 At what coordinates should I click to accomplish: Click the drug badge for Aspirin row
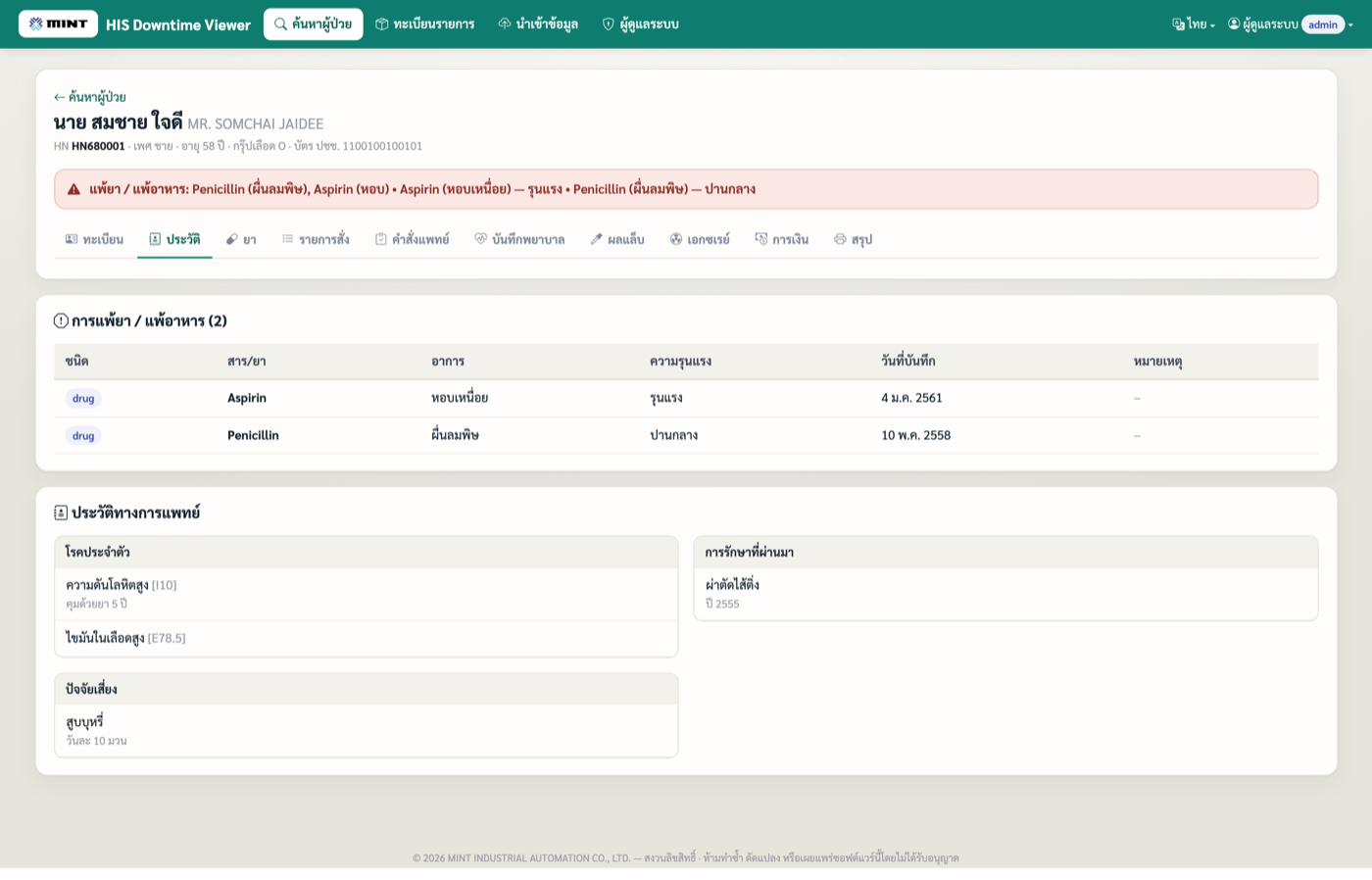point(83,399)
